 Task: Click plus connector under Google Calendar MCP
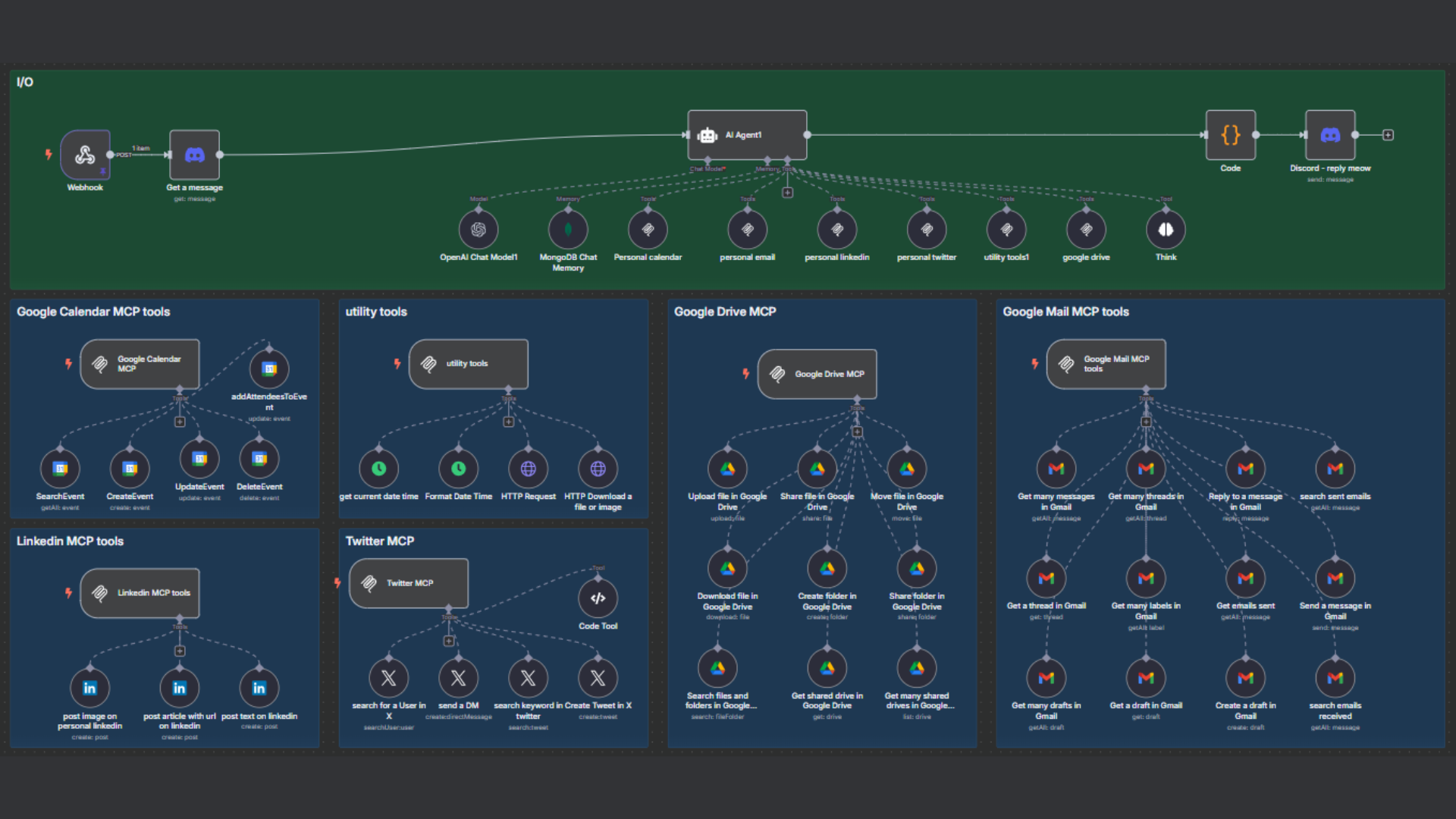(x=180, y=422)
